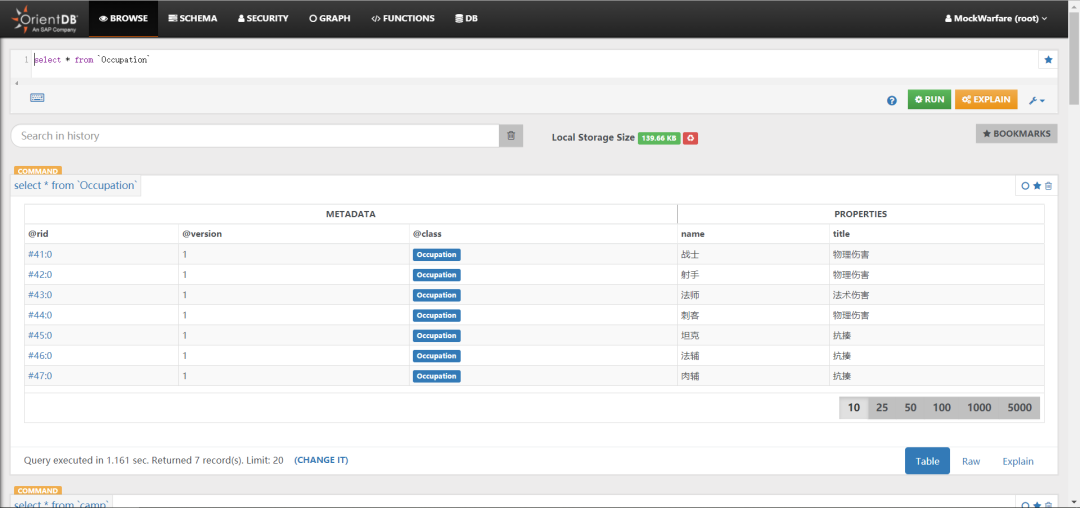Click the OrientDB logo
The height and width of the screenshot is (508, 1080).
pos(44,19)
